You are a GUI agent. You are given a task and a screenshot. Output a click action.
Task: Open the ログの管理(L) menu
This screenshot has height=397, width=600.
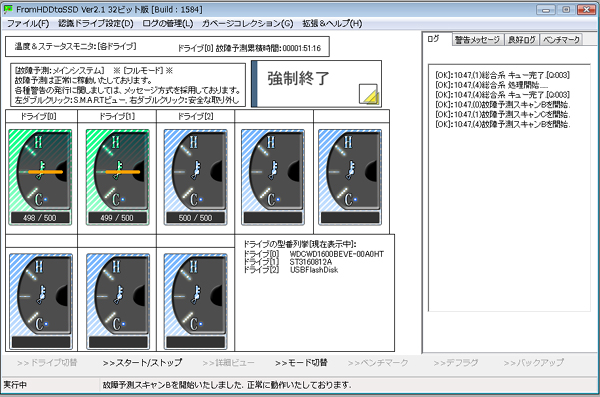(168, 24)
